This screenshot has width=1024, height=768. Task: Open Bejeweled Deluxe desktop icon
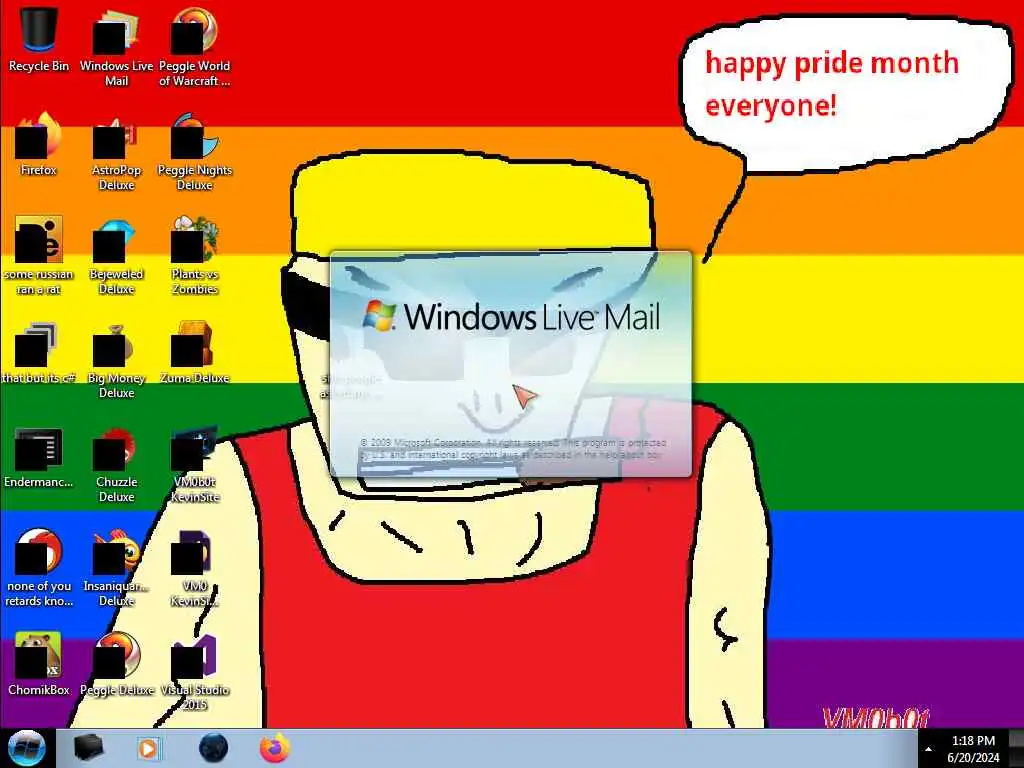[116, 255]
